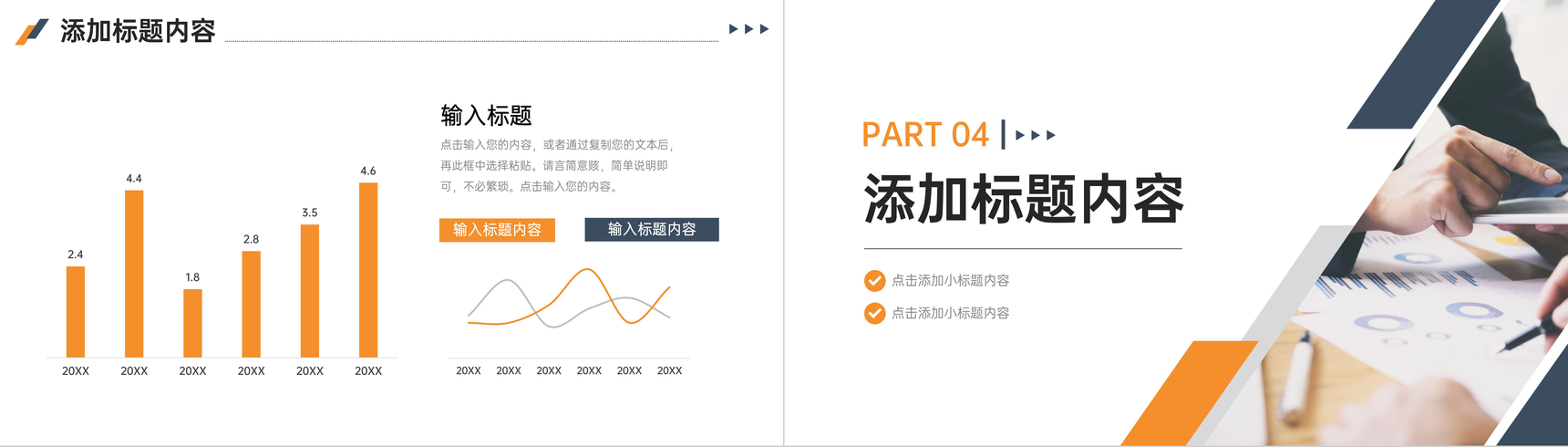Click the triple arrows ending the header dotted line

click(749, 29)
